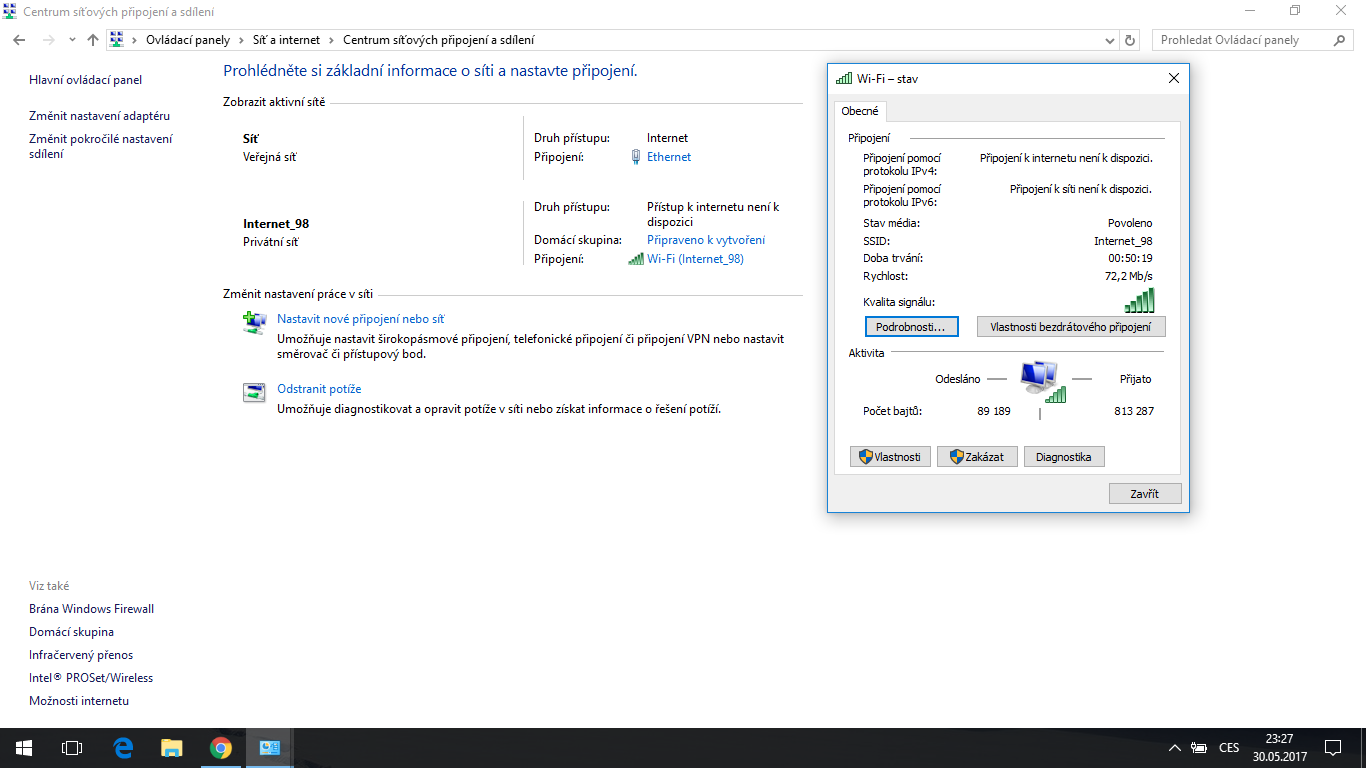
Task: Open Možnosti internetu link
Action: (x=79, y=701)
